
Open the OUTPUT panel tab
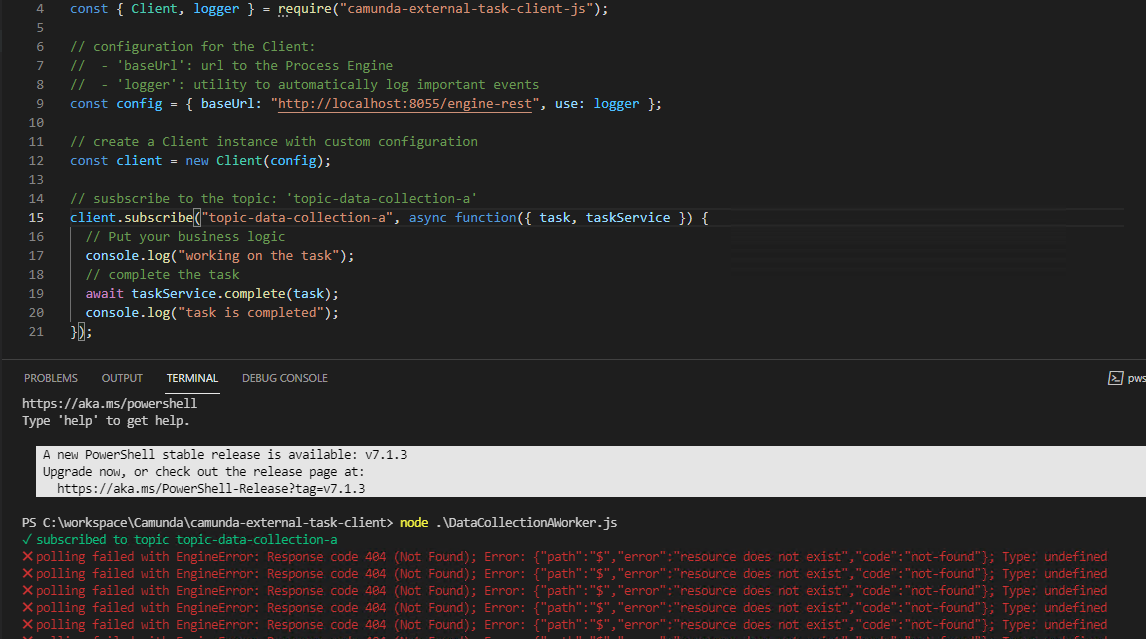click(x=122, y=378)
